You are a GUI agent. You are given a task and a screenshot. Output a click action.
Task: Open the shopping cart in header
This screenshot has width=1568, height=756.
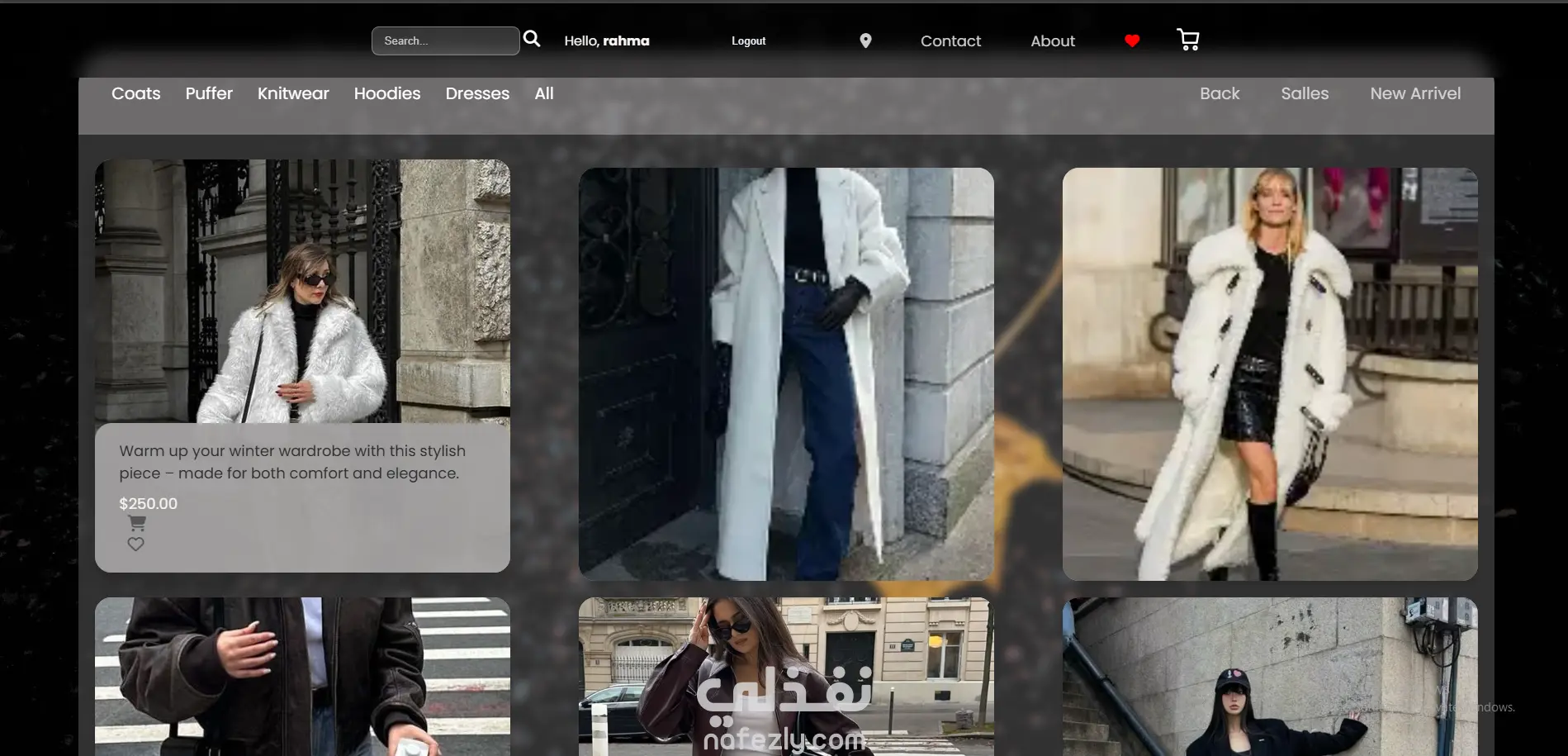pyautogui.click(x=1188, y=40)
